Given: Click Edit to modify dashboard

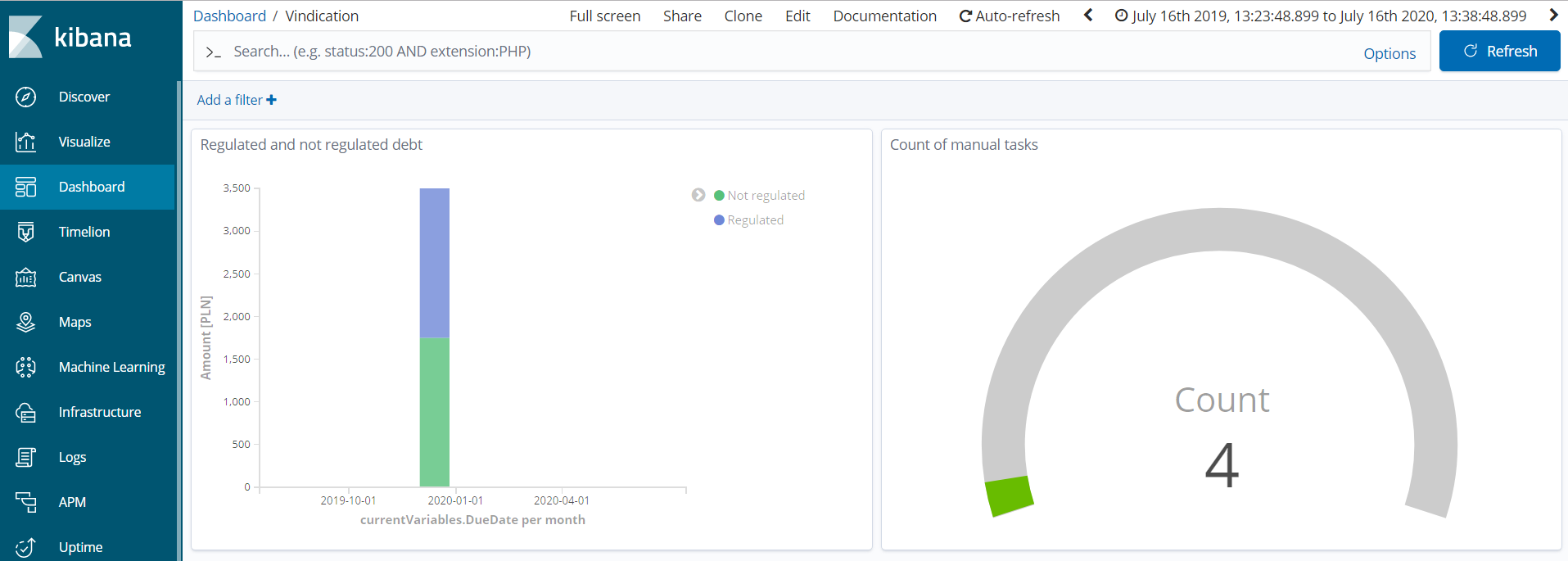Looking at the screenshot, I should point(798,16).
